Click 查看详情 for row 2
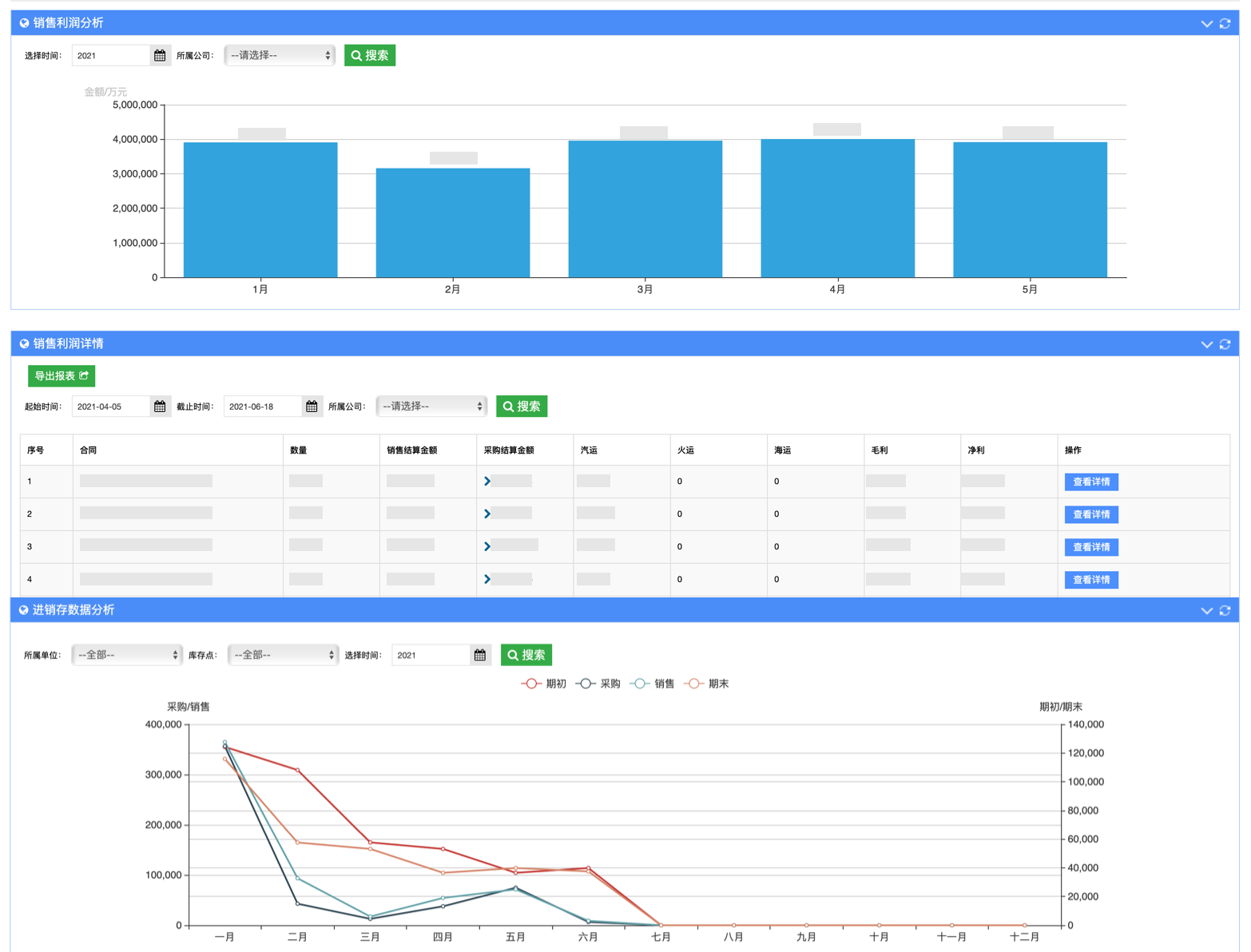This screenshot has height=952, width=1251. click(1091, 514)
